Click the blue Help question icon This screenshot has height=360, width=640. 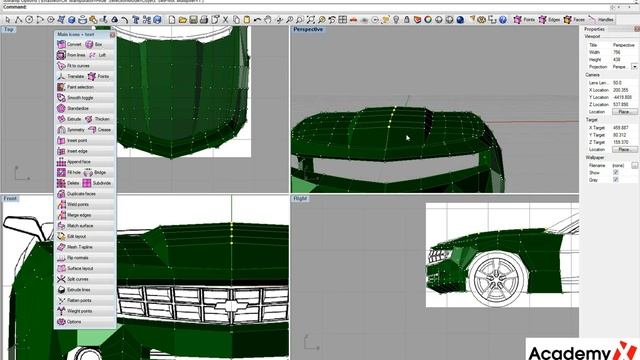503,19
